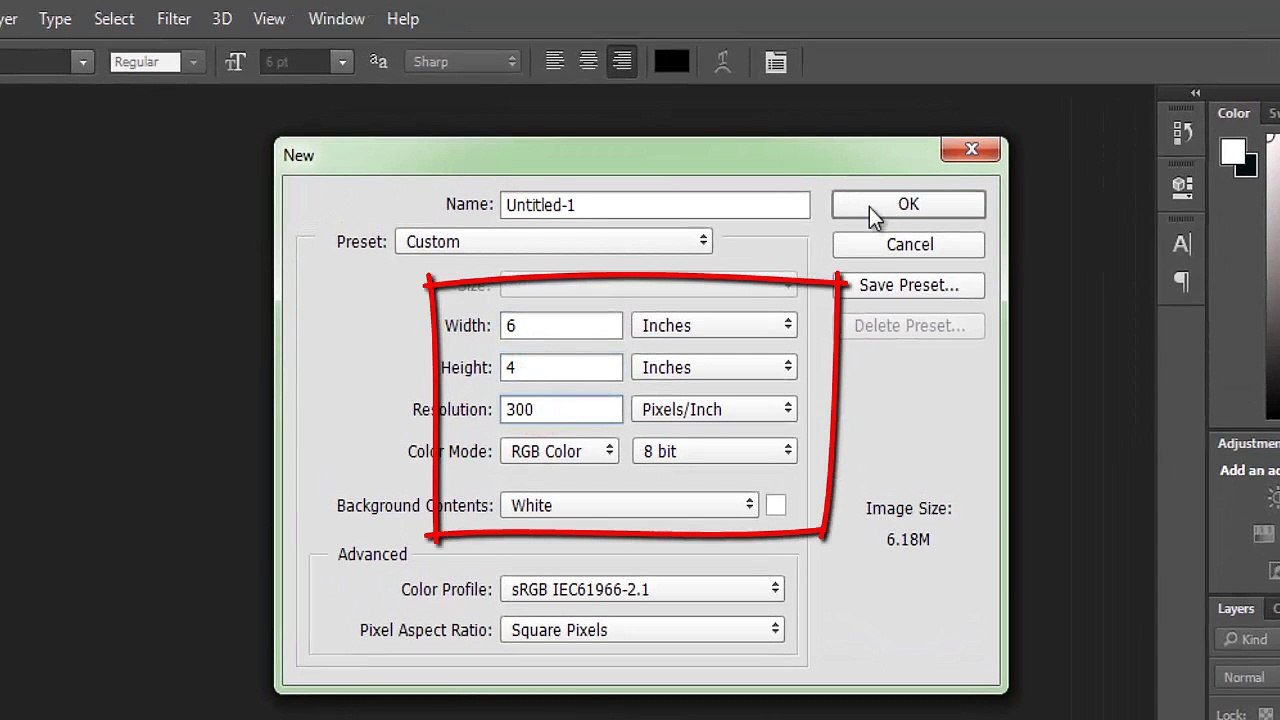Open the Help menu

403,19
